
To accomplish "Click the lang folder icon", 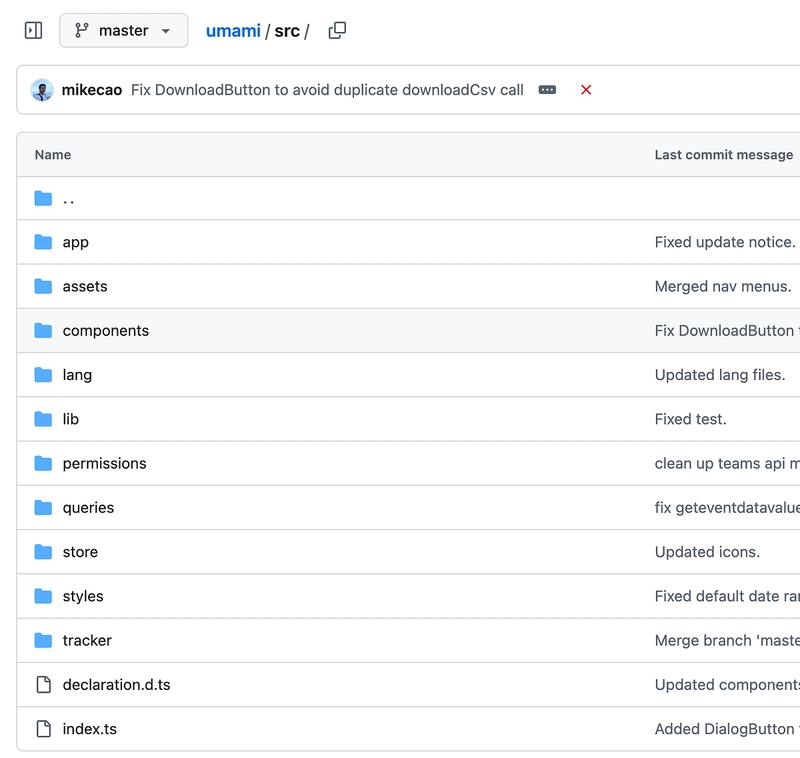I will point(43,375).
